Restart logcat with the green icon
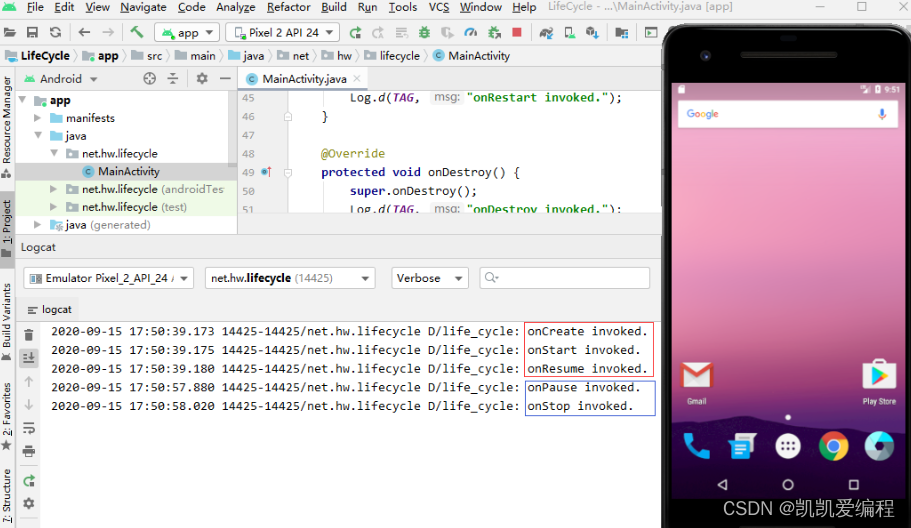Image resolution: width=911 pixels, height=528 pixels. click(x=29, y=481)
